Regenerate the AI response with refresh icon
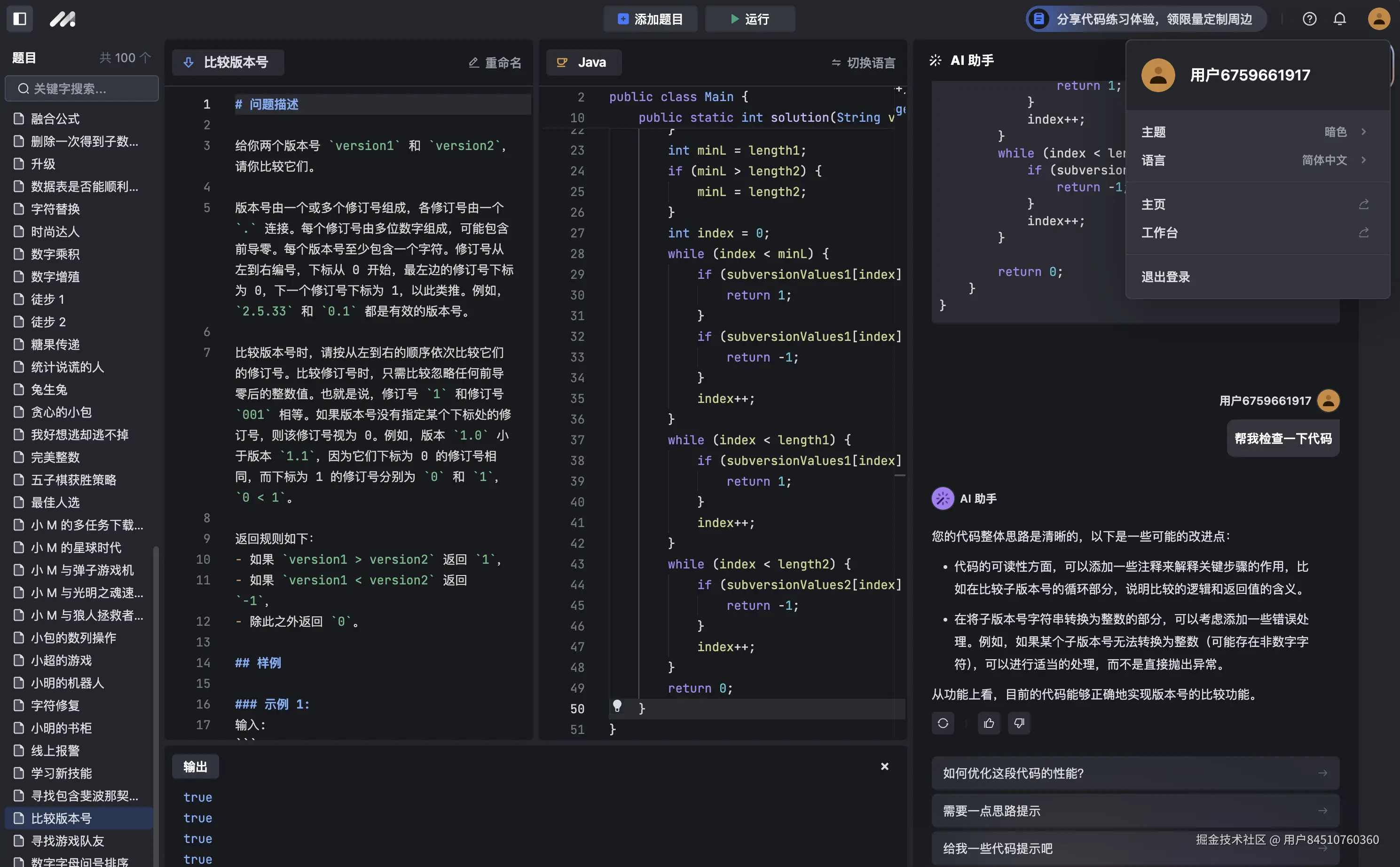This screenshot has height=867, width=1400. (943, 723)
